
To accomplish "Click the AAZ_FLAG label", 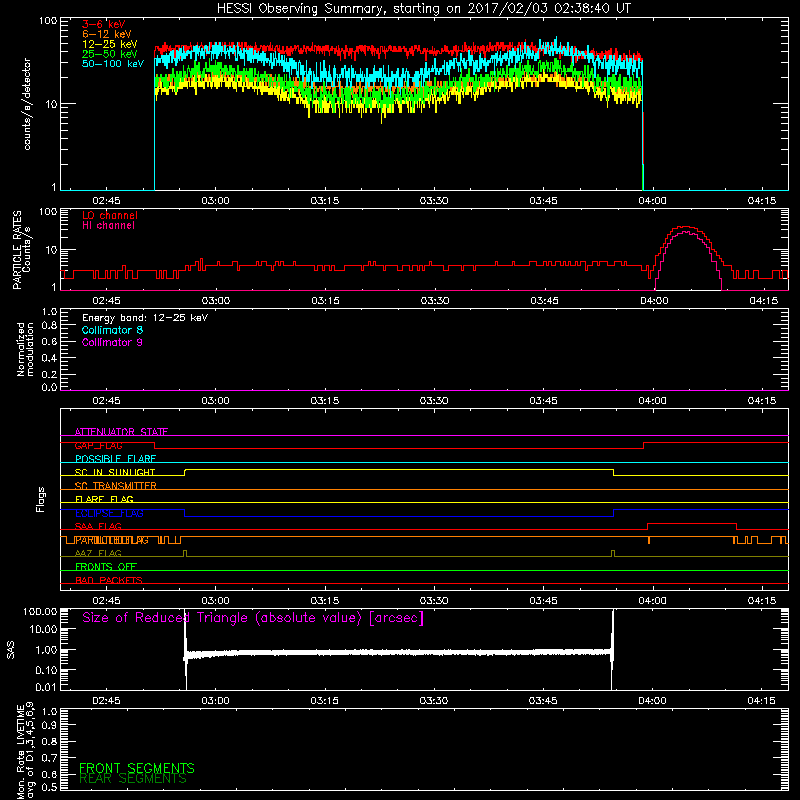I will (x=98, y=553).
